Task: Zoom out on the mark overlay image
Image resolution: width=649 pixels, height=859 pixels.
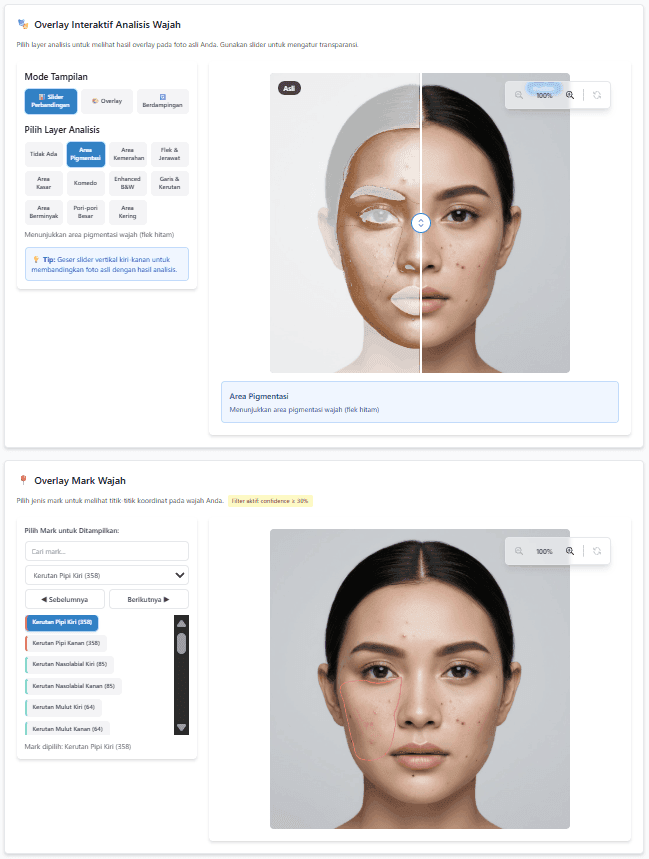Action: coord(519,551)
